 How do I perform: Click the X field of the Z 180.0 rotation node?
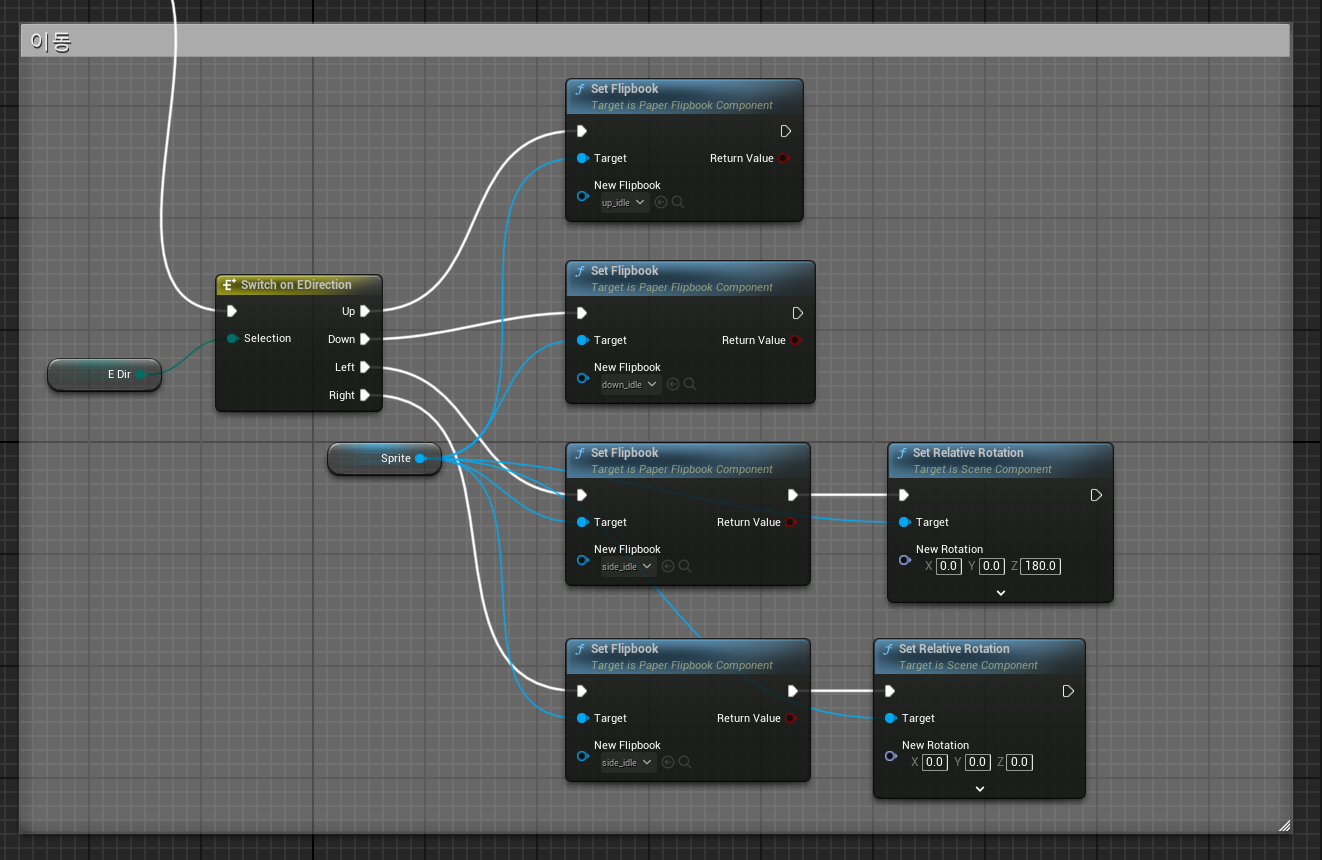click(949, 566)
